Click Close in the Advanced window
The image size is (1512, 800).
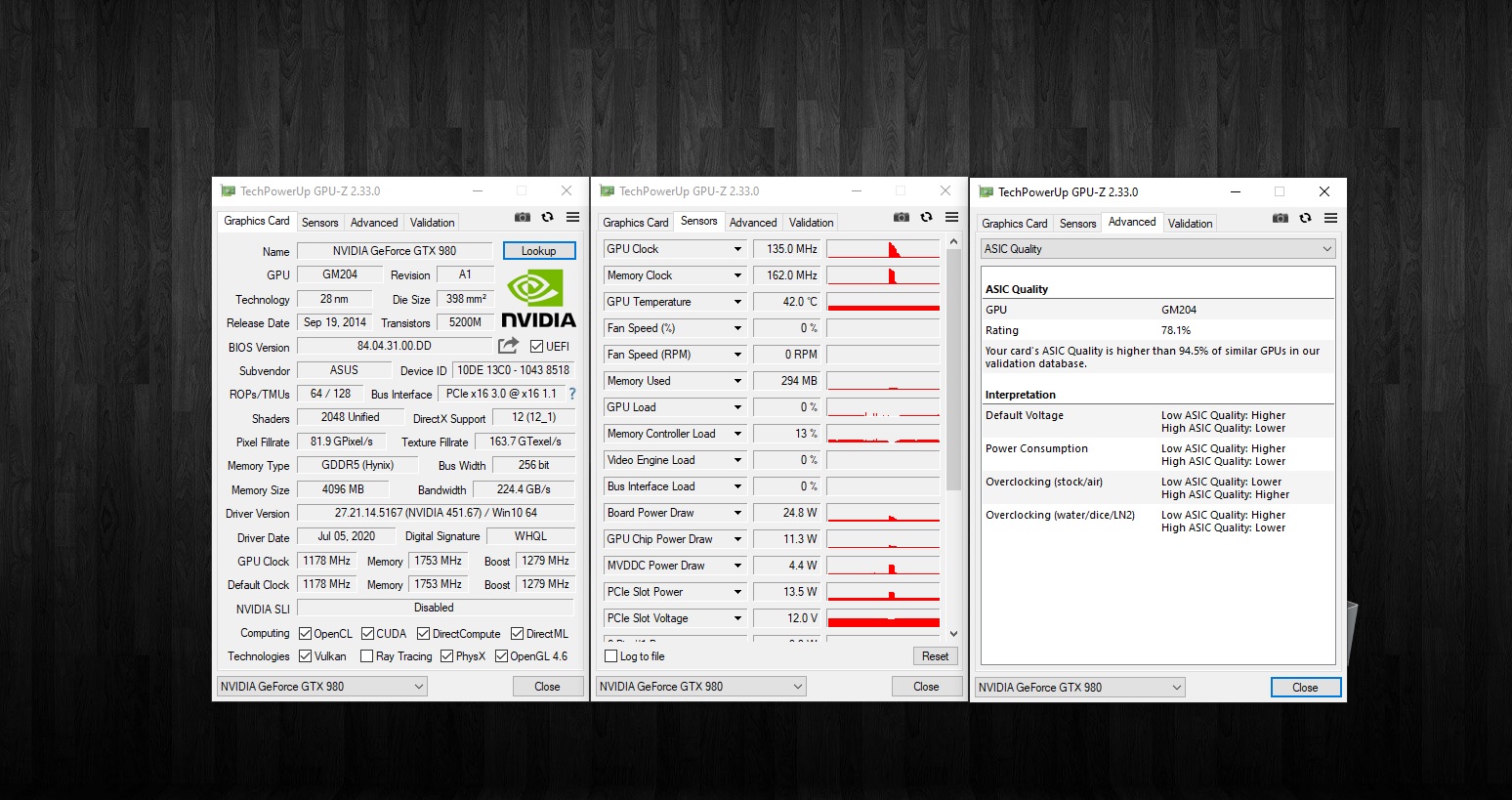click(1305, 688)
